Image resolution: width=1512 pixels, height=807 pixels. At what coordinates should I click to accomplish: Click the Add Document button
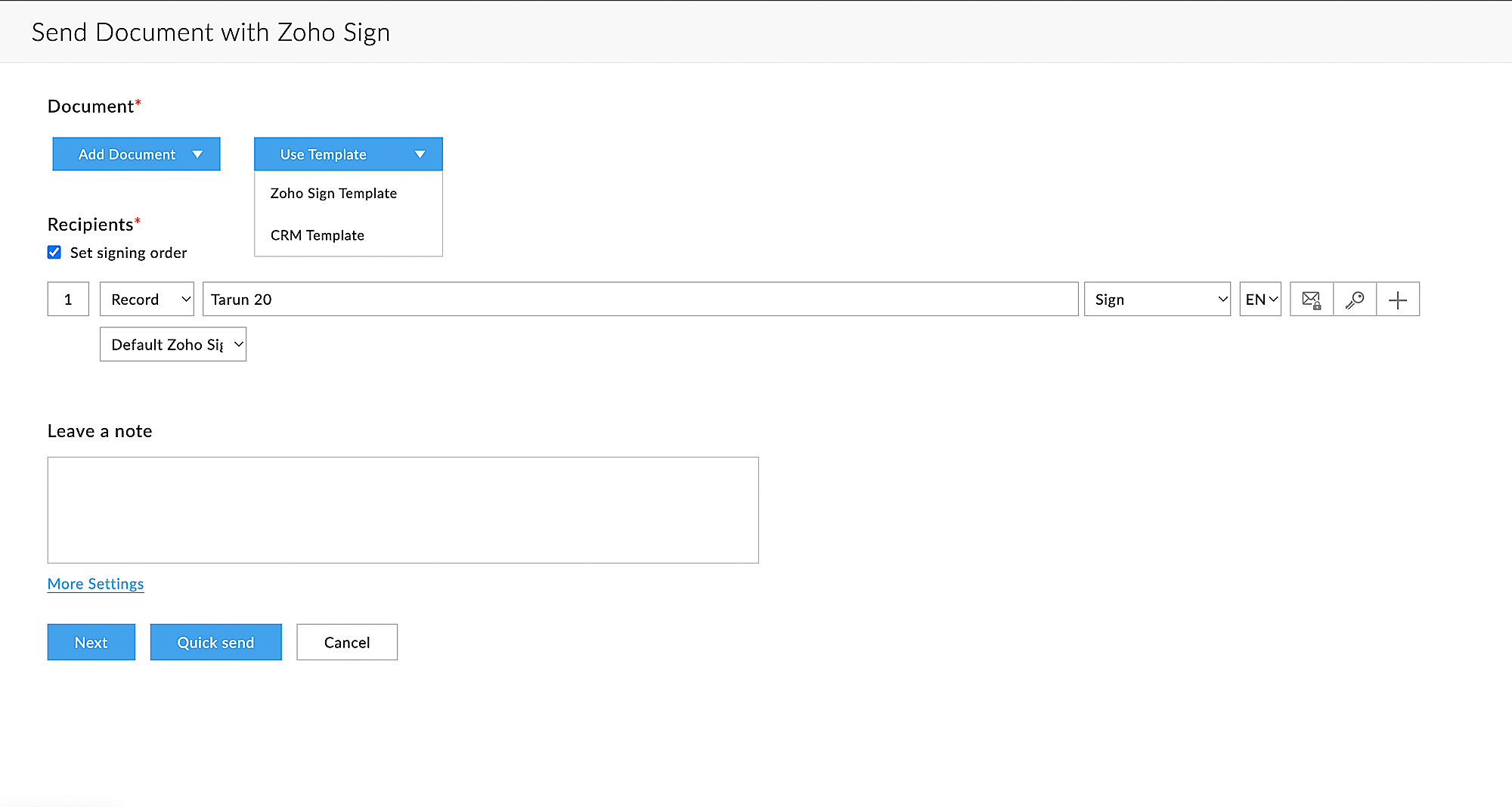126,154
